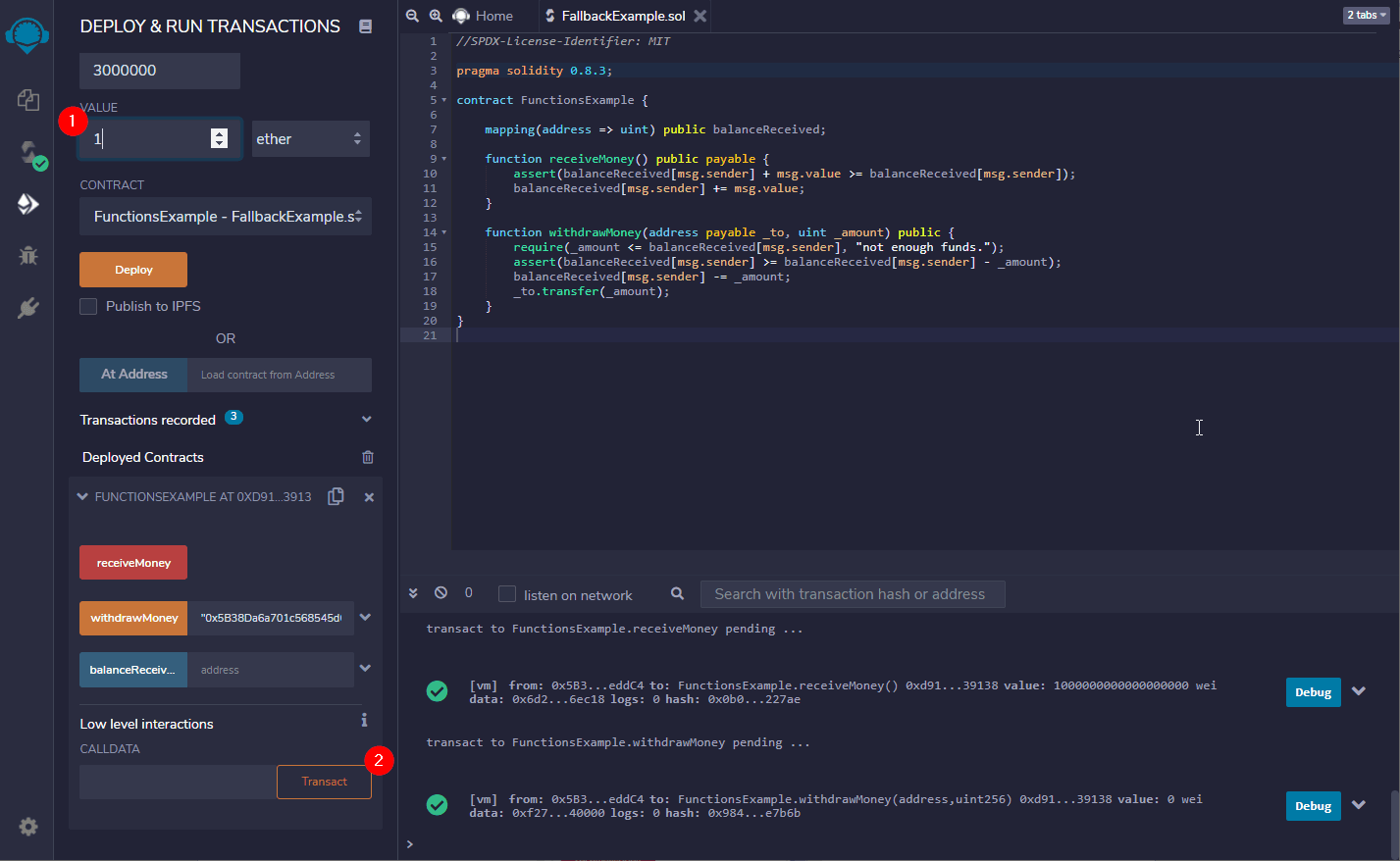Copy deployed contract address icon
Screen dimensions: 1400x861
coord(336,496)
